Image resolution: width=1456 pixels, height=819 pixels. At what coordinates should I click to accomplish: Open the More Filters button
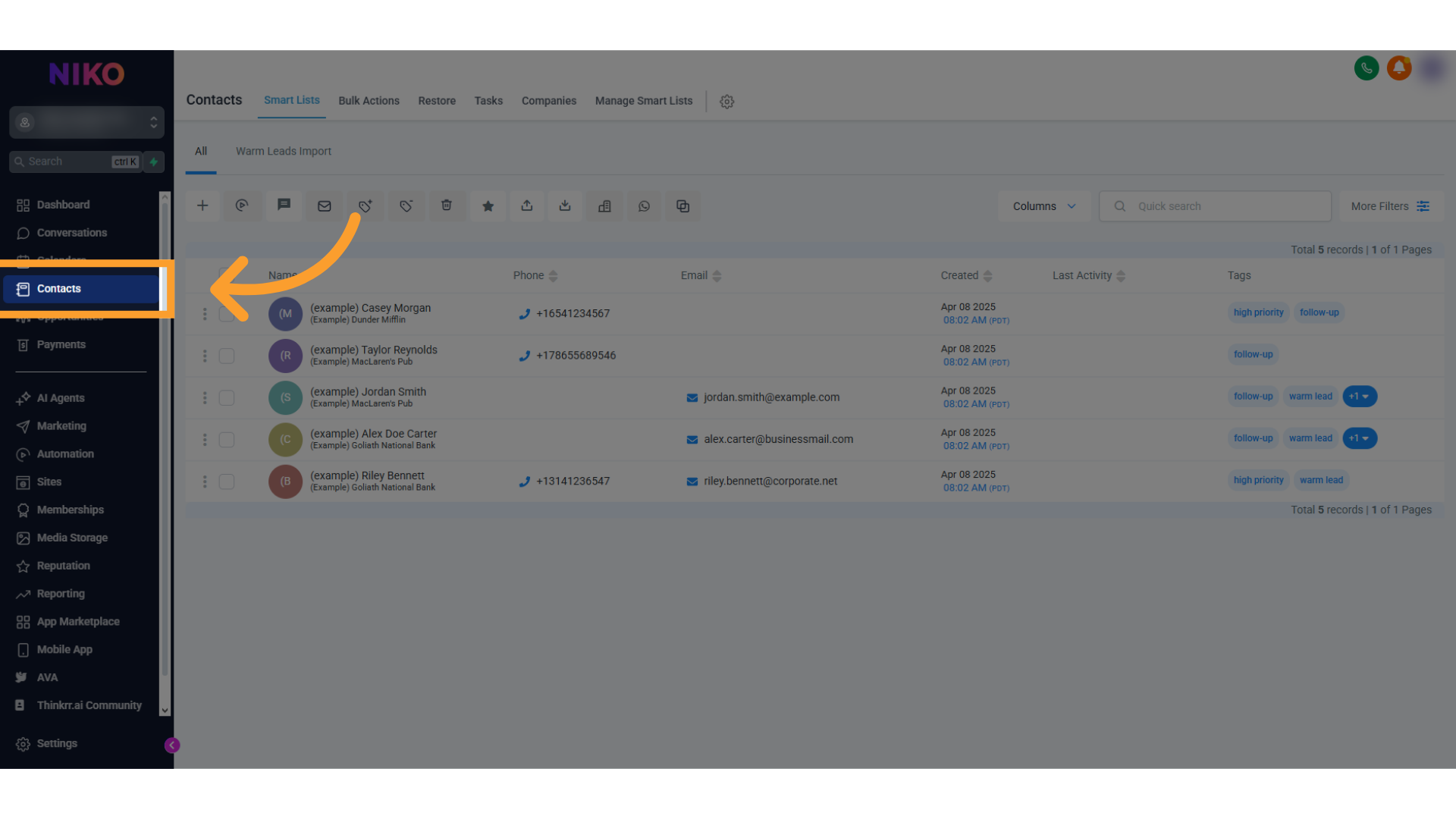[1389, 206]
